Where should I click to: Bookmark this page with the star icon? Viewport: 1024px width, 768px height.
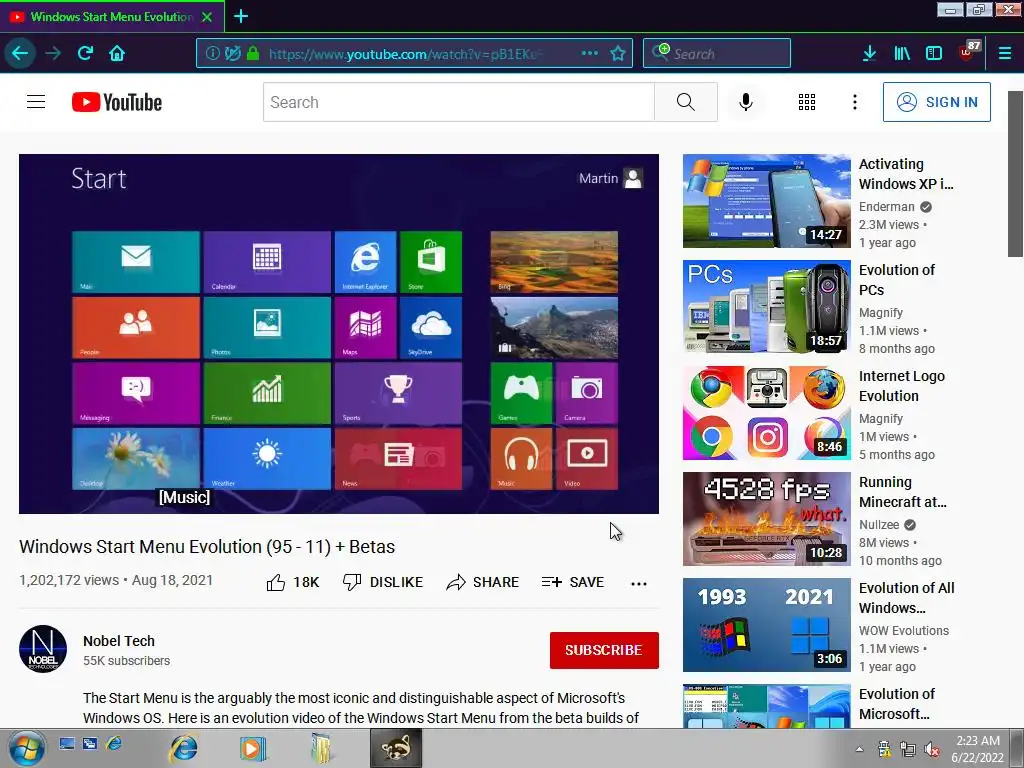click(618, 54)
